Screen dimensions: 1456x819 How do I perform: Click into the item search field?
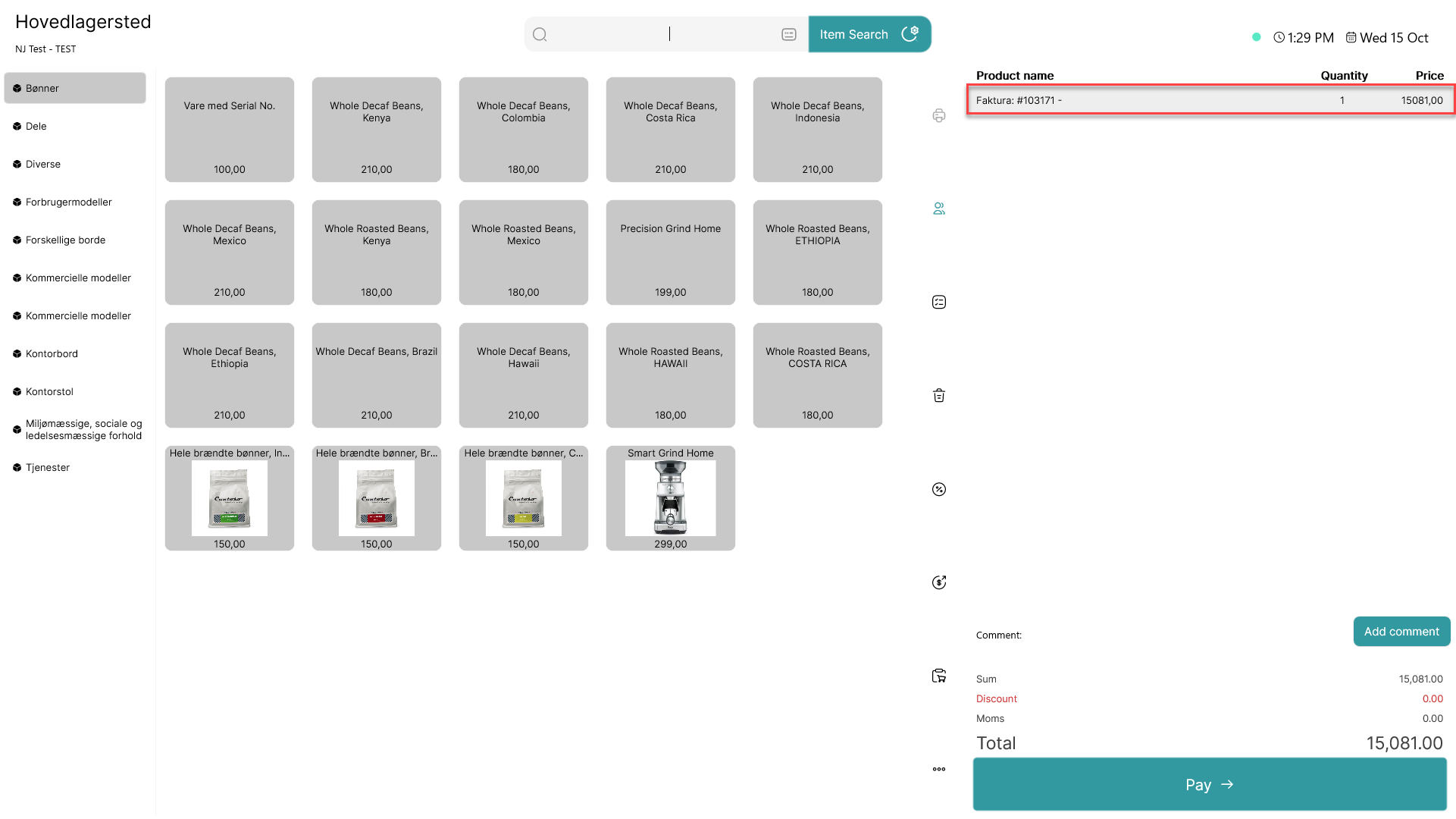click(669, 34)
